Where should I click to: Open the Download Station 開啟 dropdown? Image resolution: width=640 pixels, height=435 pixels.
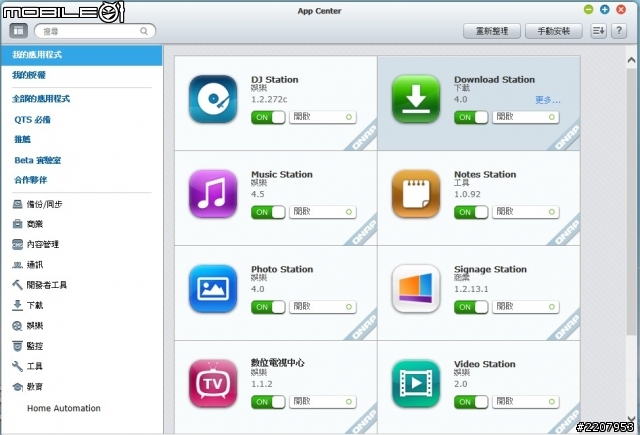click(x=526, y=117)
